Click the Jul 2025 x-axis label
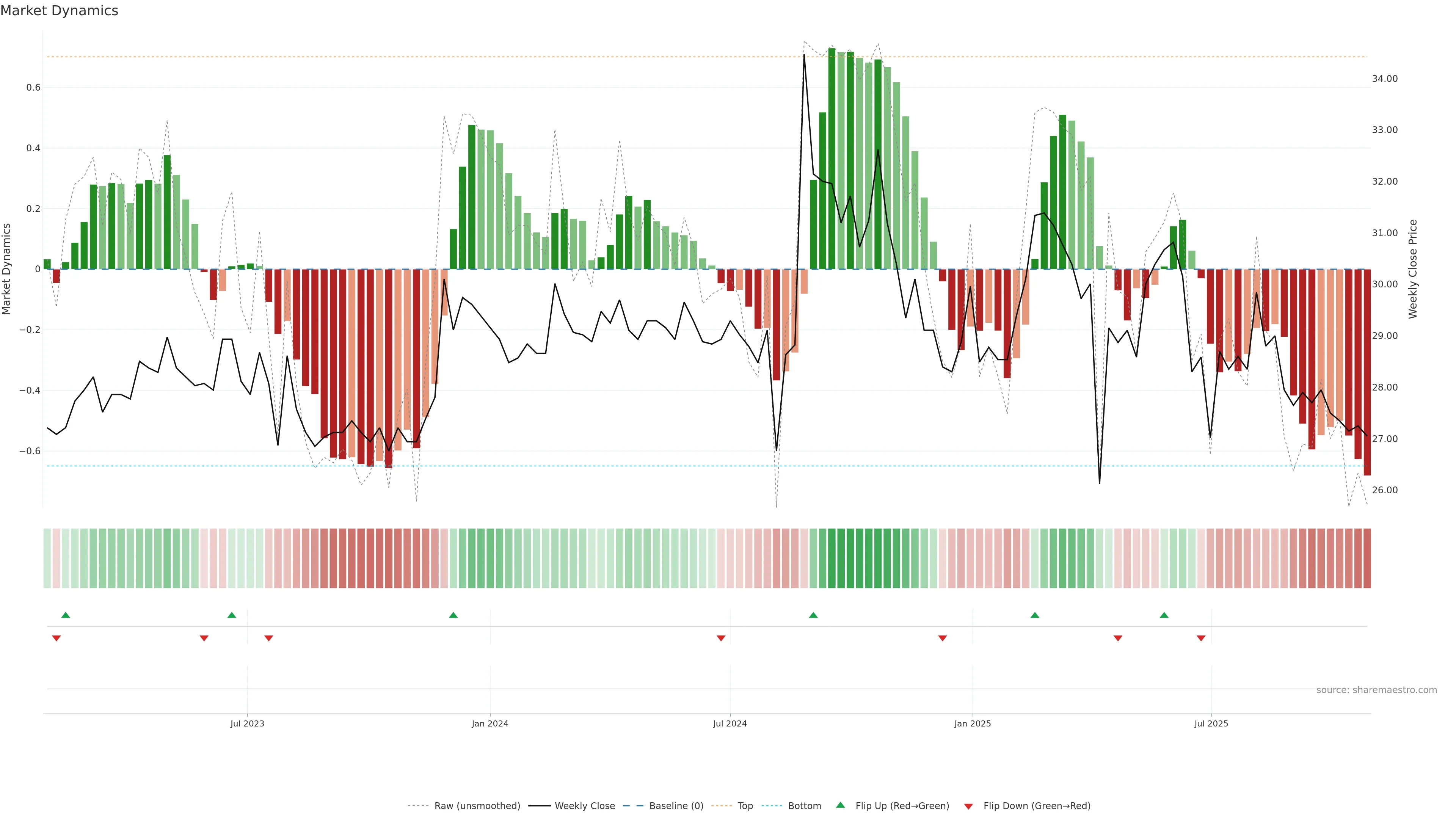The width and height of the screenshot is (1456, 819). pos(1211,724)
